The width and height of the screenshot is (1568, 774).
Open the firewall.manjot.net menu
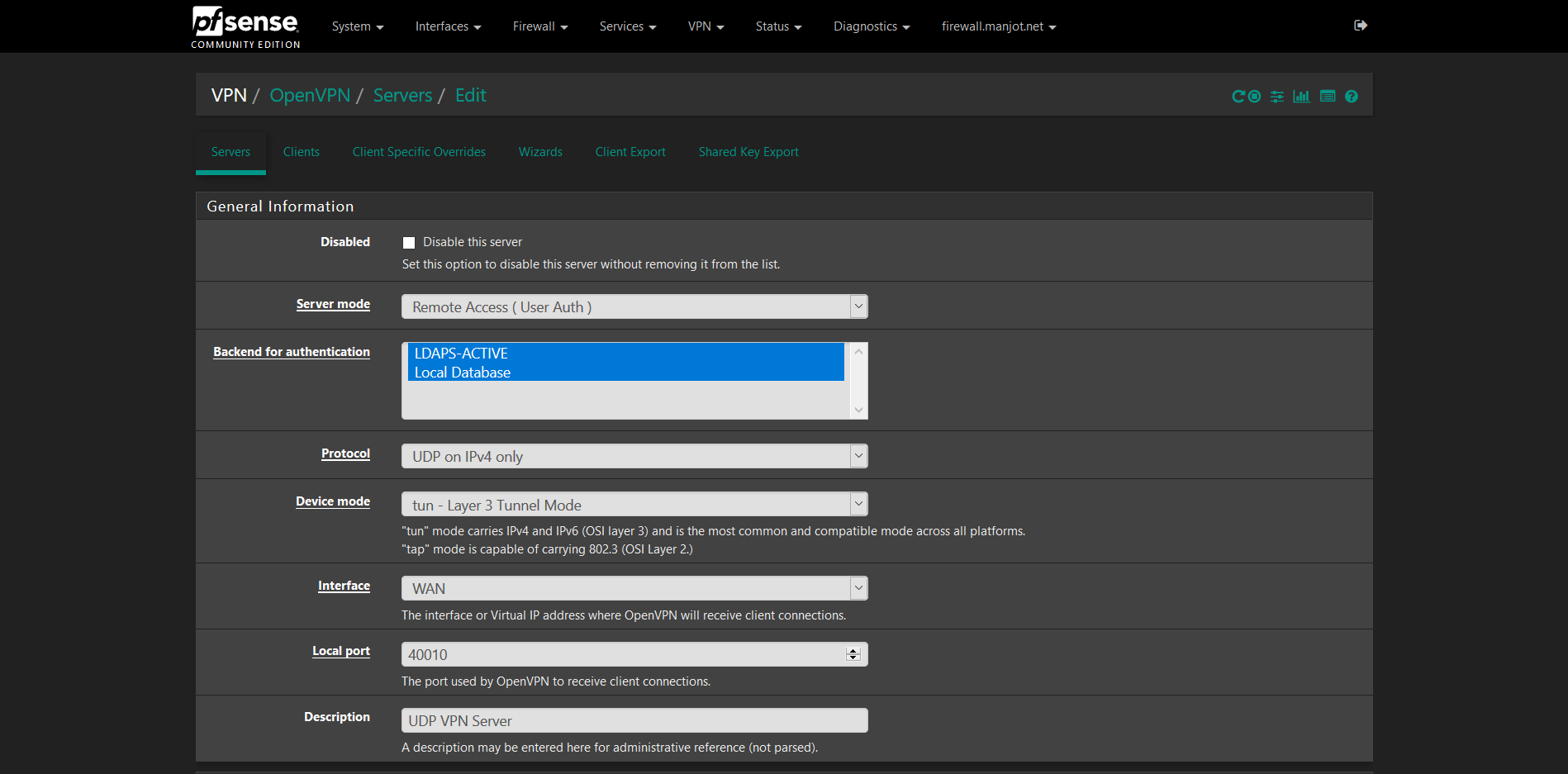pyautogui.click(x=999, y=26)
